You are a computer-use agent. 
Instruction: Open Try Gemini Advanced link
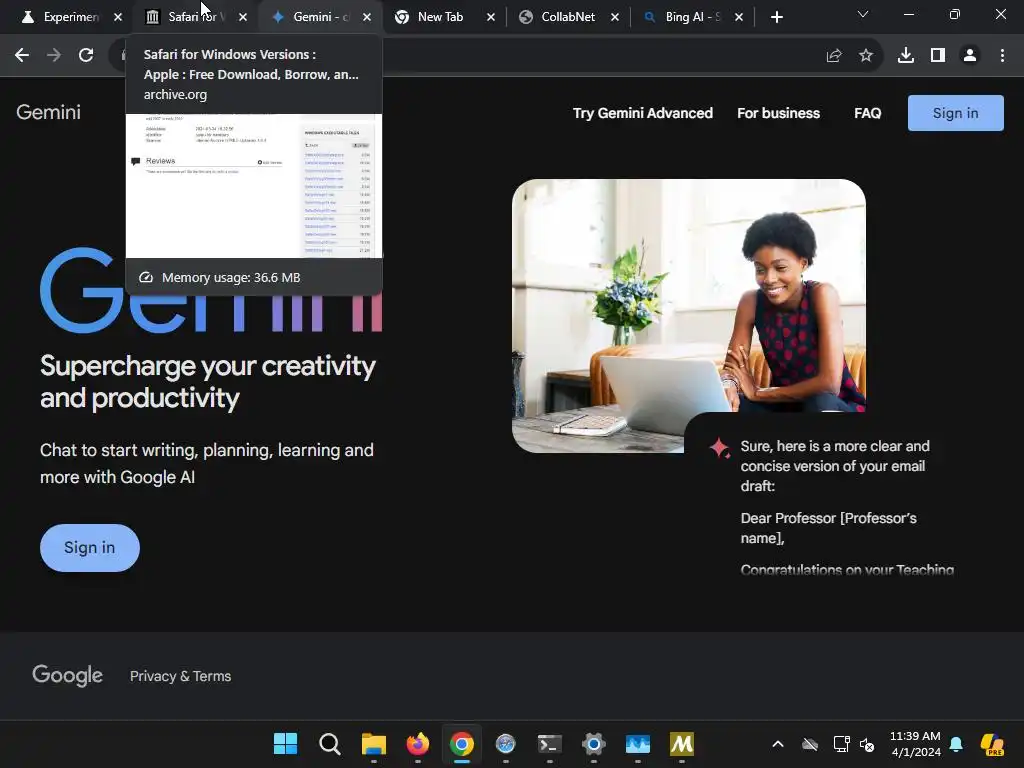(x=643, y=113)
